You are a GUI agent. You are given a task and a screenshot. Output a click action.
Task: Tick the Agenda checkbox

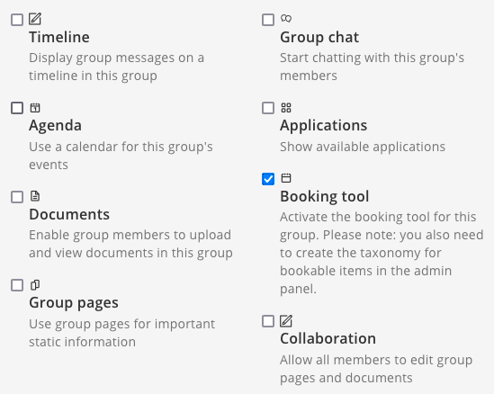17,108
